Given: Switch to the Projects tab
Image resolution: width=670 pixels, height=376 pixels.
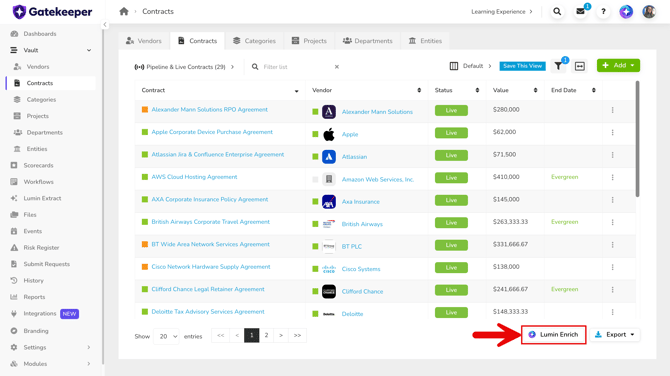Looking at the screenshot, I should coord(309,41).
